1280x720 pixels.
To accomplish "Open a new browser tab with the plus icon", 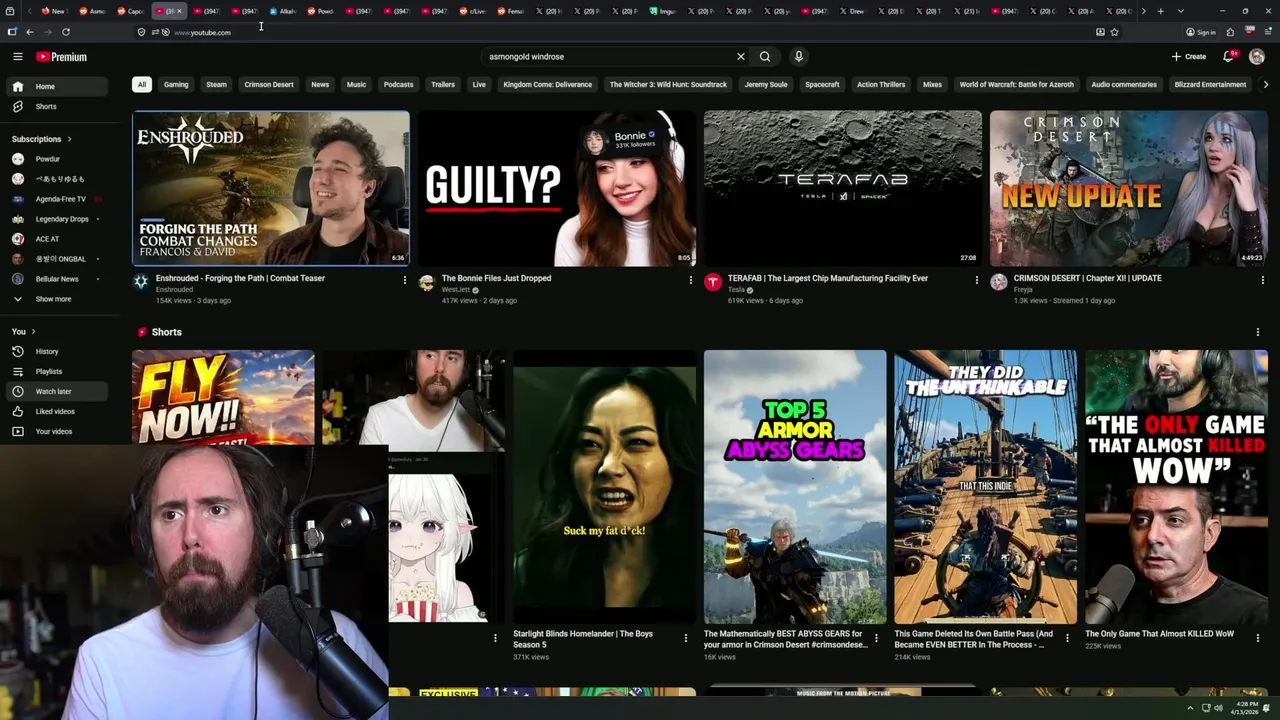I will [1160, 11].
